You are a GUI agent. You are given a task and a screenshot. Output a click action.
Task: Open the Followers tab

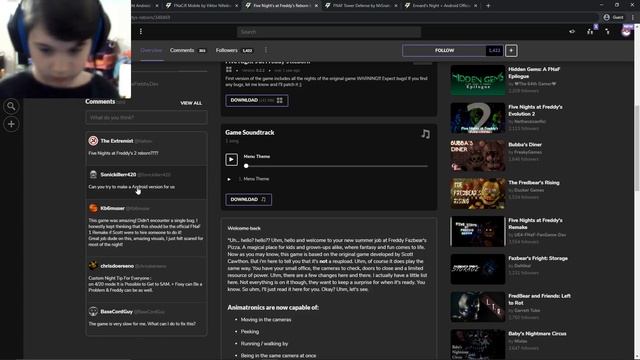pos(234,51)
